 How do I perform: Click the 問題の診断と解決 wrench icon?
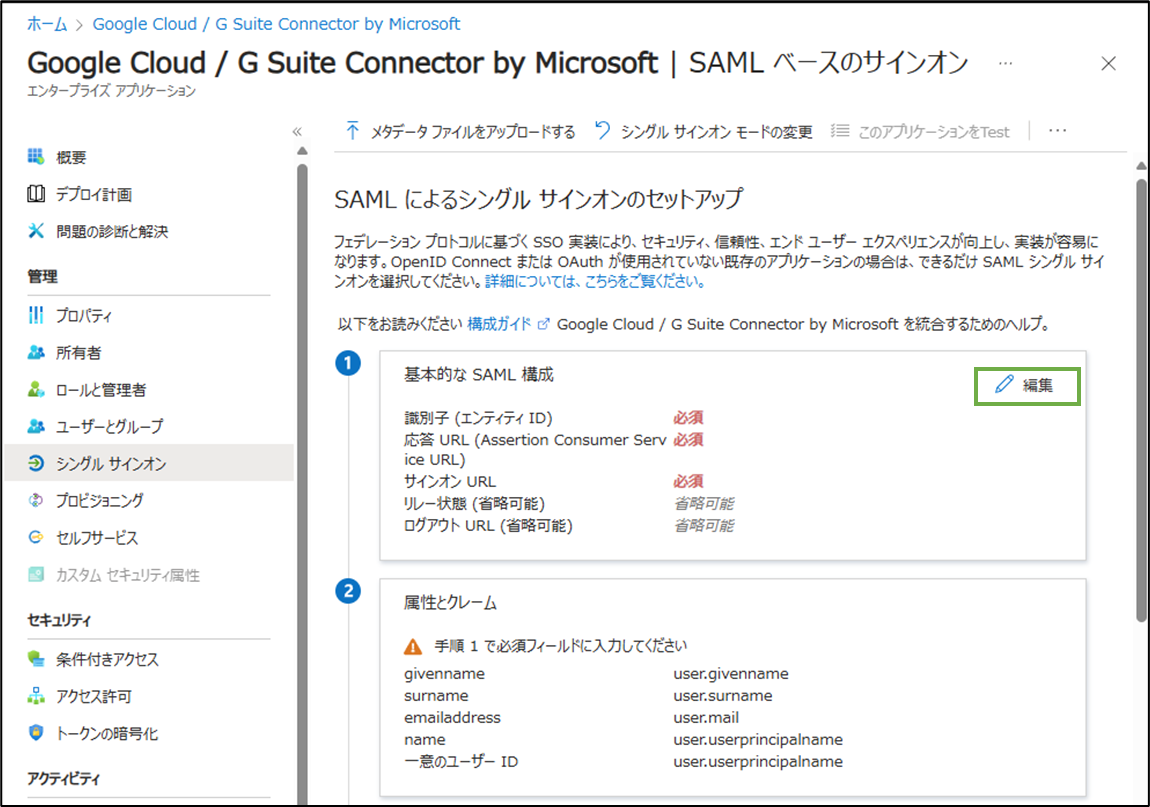click(x=36, y=230)
